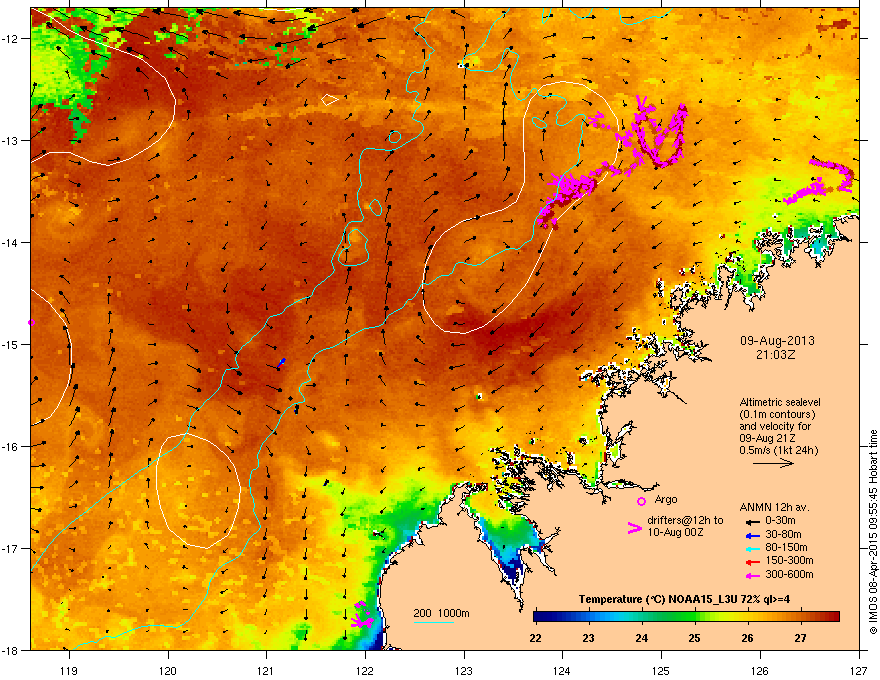Select the black 0-30m arrow legend symbol

click(x=752, y=522)
